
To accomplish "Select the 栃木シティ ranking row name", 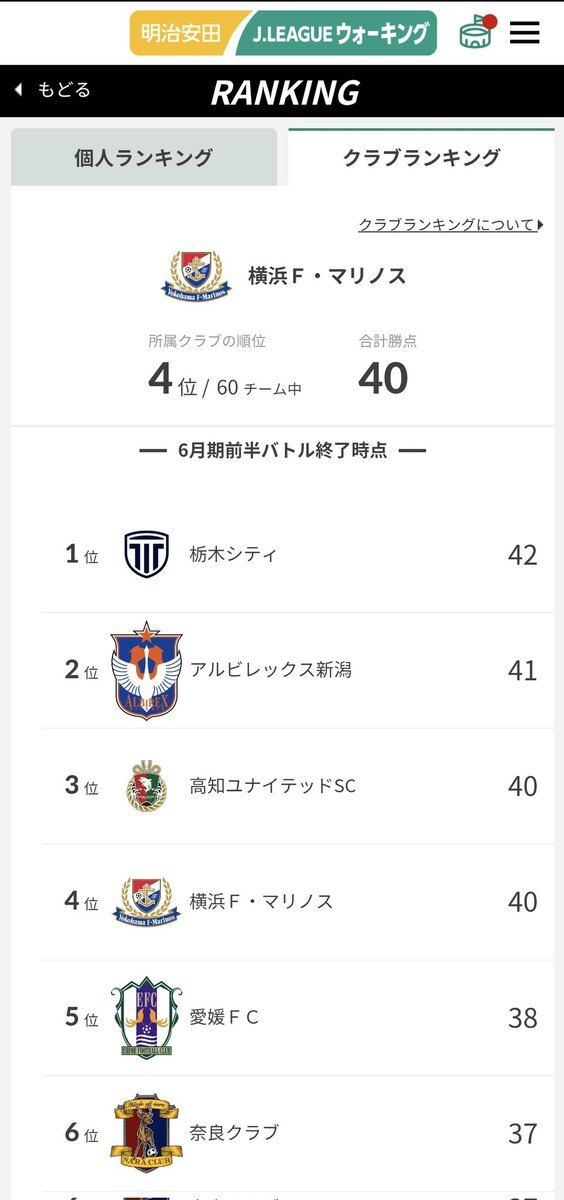I will pyautogui.click(x=233, y=554).
